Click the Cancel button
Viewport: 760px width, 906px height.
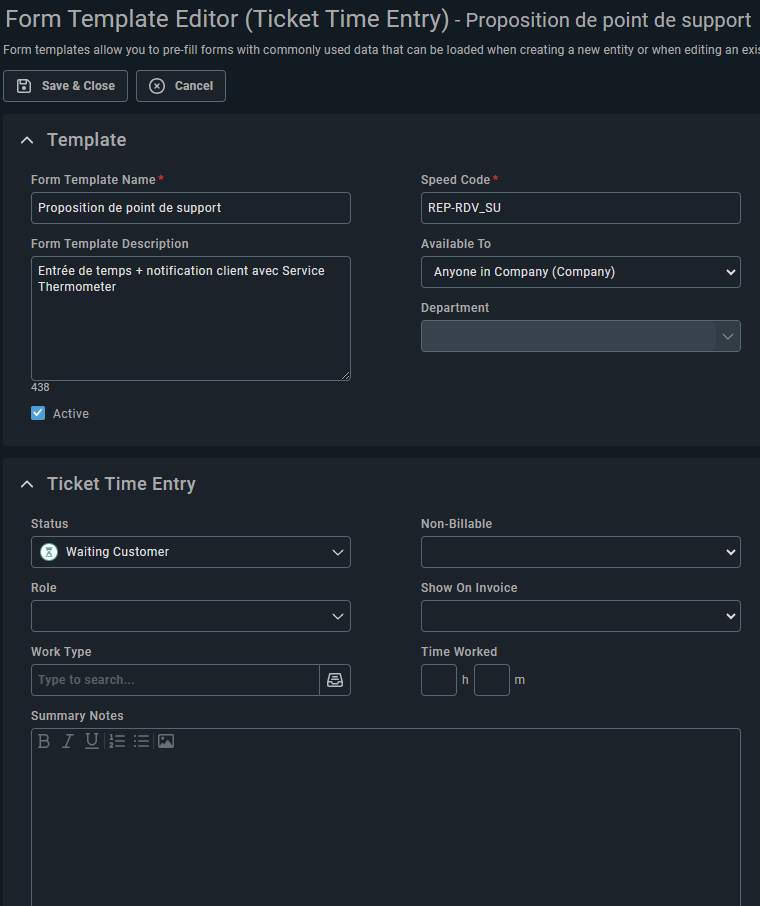pyautogui.click(x=181, y=86)
